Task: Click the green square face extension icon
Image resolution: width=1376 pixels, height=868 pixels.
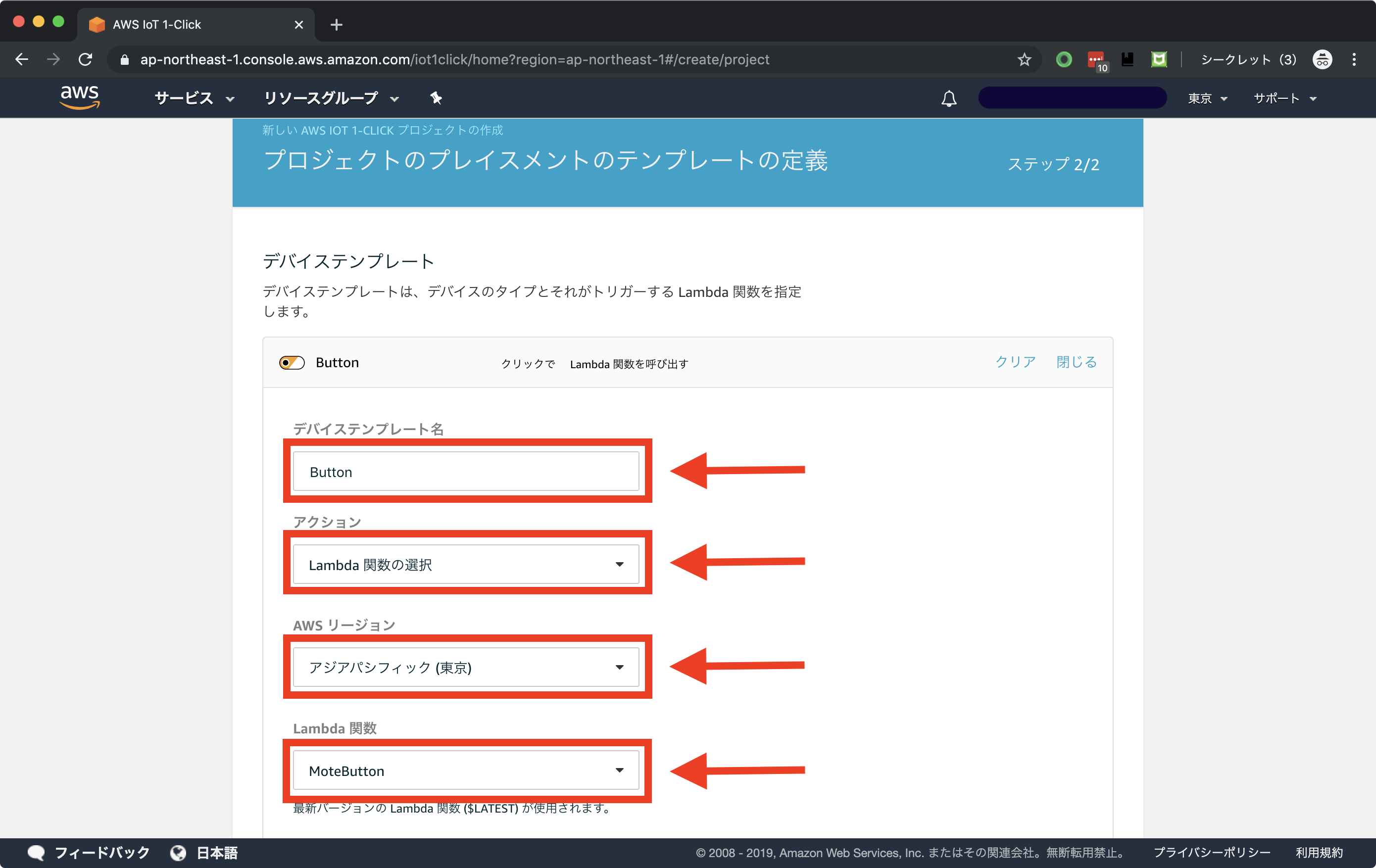Action: coord(1159,59)
